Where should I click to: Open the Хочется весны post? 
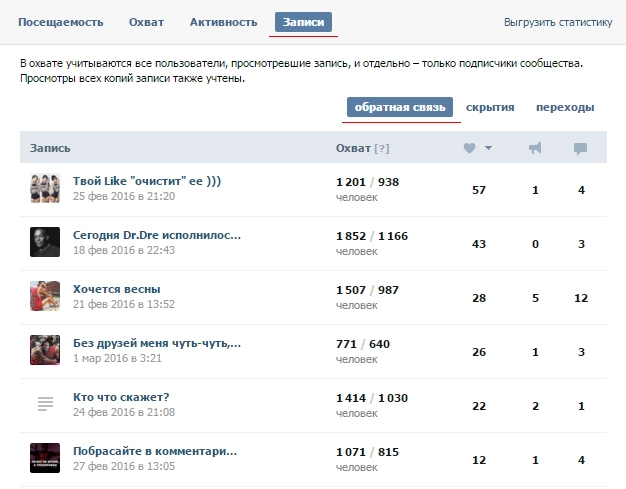pyautogui.click(x=117, y=289)
